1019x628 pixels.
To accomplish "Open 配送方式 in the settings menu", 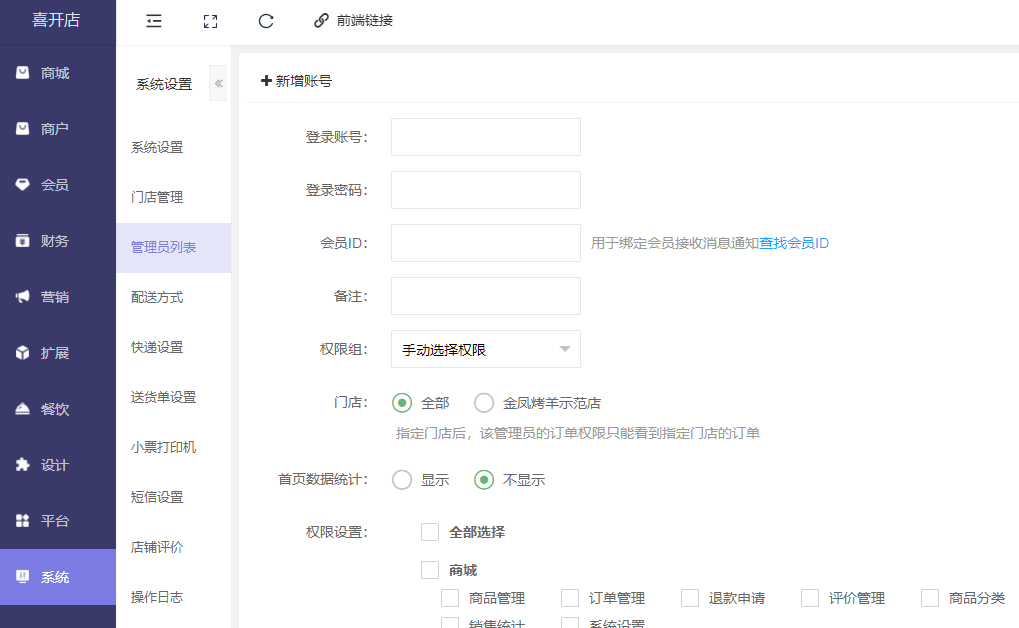I will [157, 297].
